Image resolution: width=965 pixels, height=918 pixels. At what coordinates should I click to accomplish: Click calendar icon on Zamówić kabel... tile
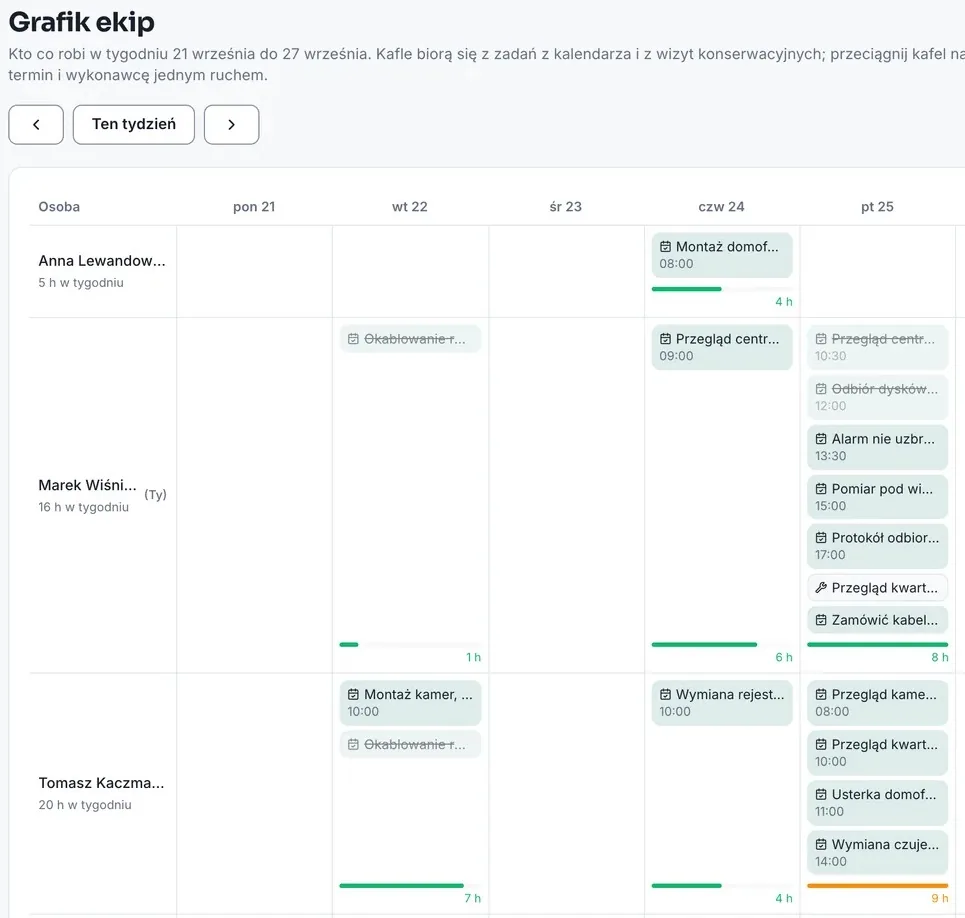click(821, 620)
